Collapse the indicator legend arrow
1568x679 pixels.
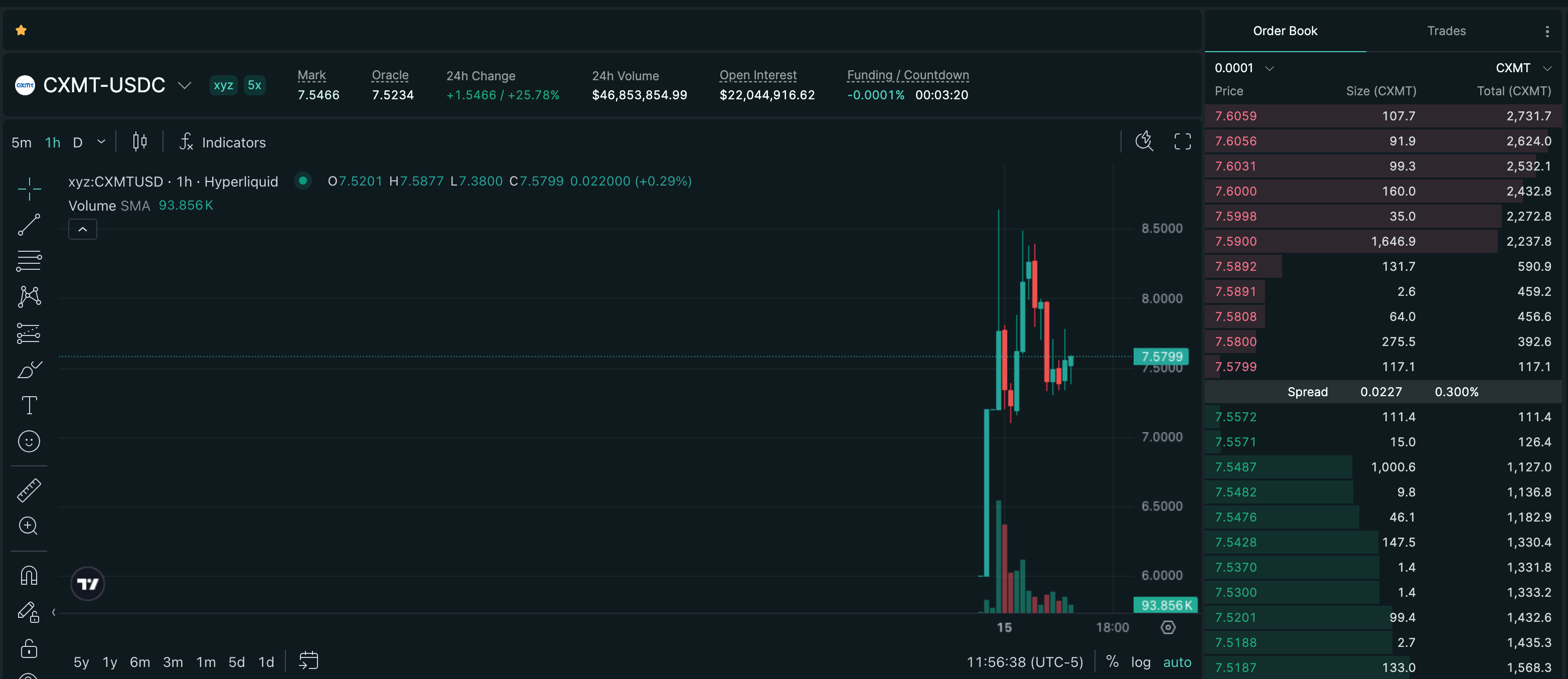point(83,229)
